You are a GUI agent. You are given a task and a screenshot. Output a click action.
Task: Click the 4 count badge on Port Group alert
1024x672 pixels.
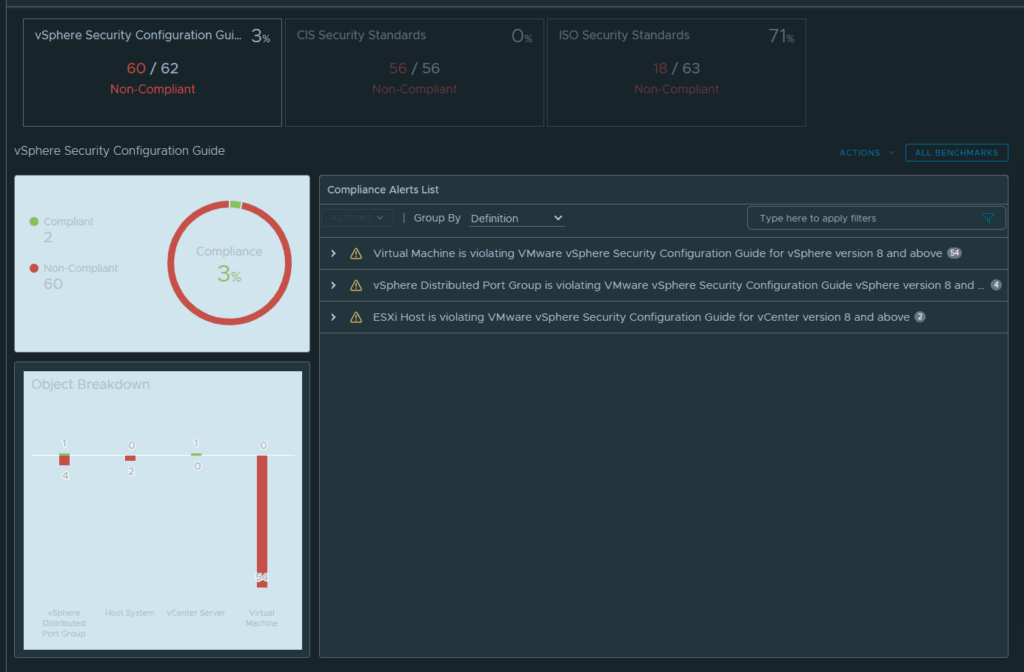tap(996, 285)
